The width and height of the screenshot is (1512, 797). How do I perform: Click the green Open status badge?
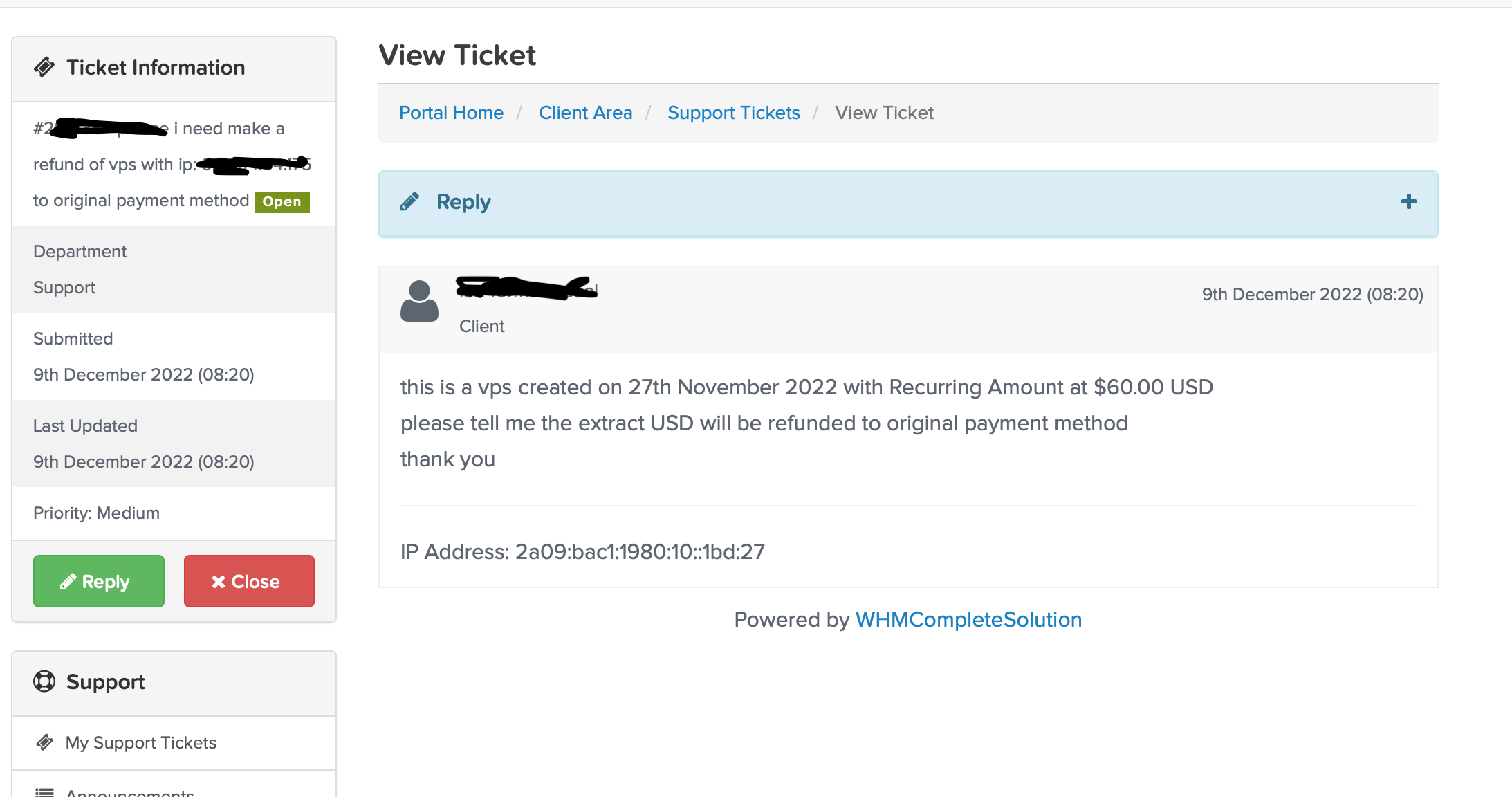(x=282, y=202)
